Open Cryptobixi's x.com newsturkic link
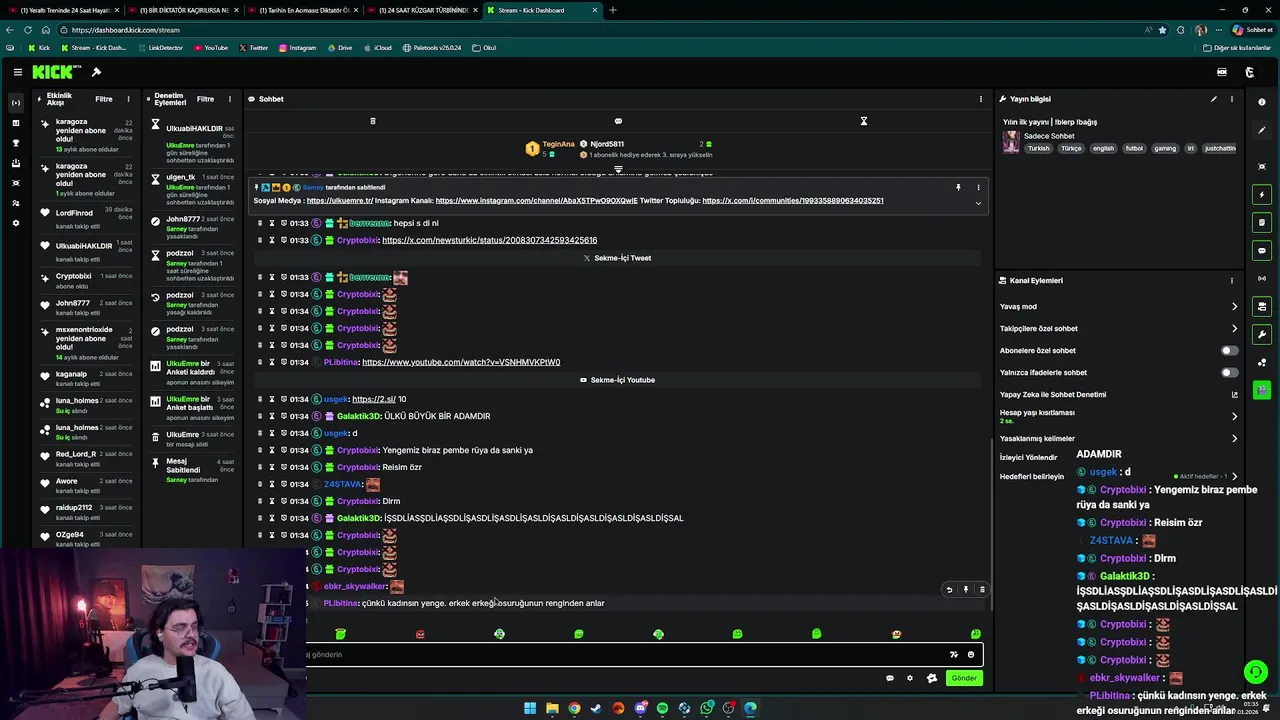1280x720 pixels. (x=489, y=240)
